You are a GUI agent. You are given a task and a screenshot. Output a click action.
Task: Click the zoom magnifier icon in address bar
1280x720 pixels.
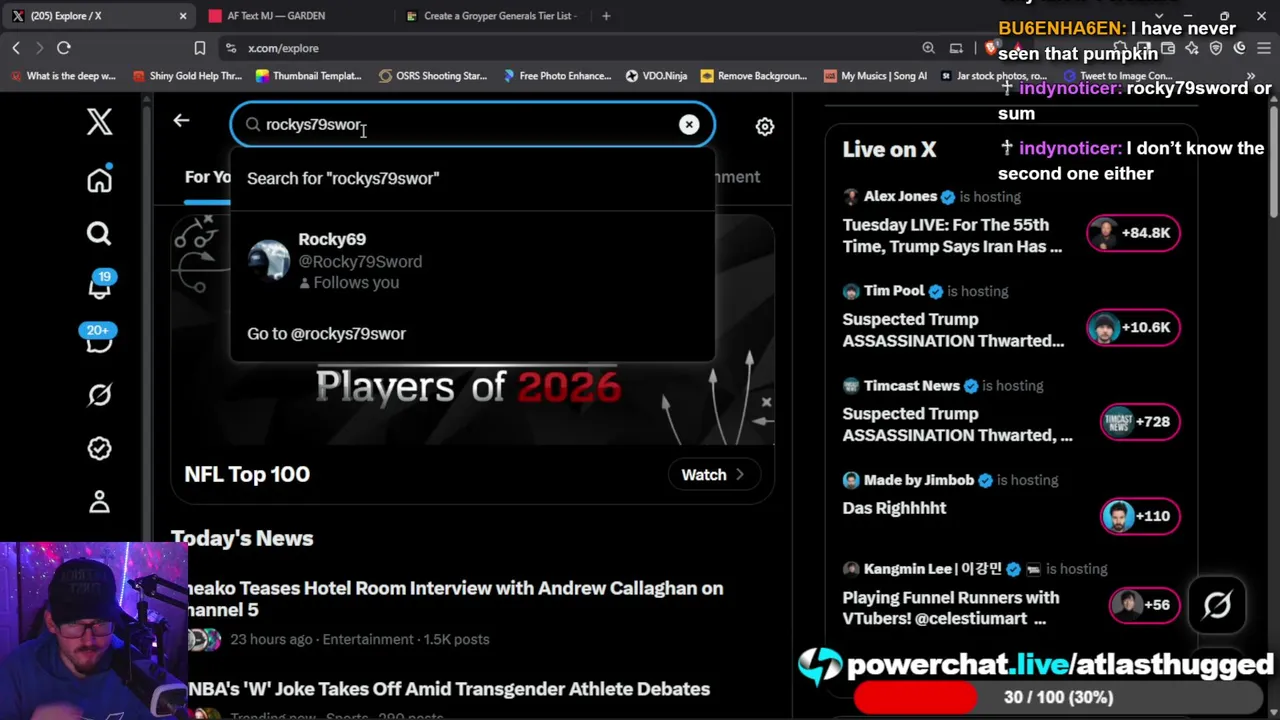tap(929, 48)
